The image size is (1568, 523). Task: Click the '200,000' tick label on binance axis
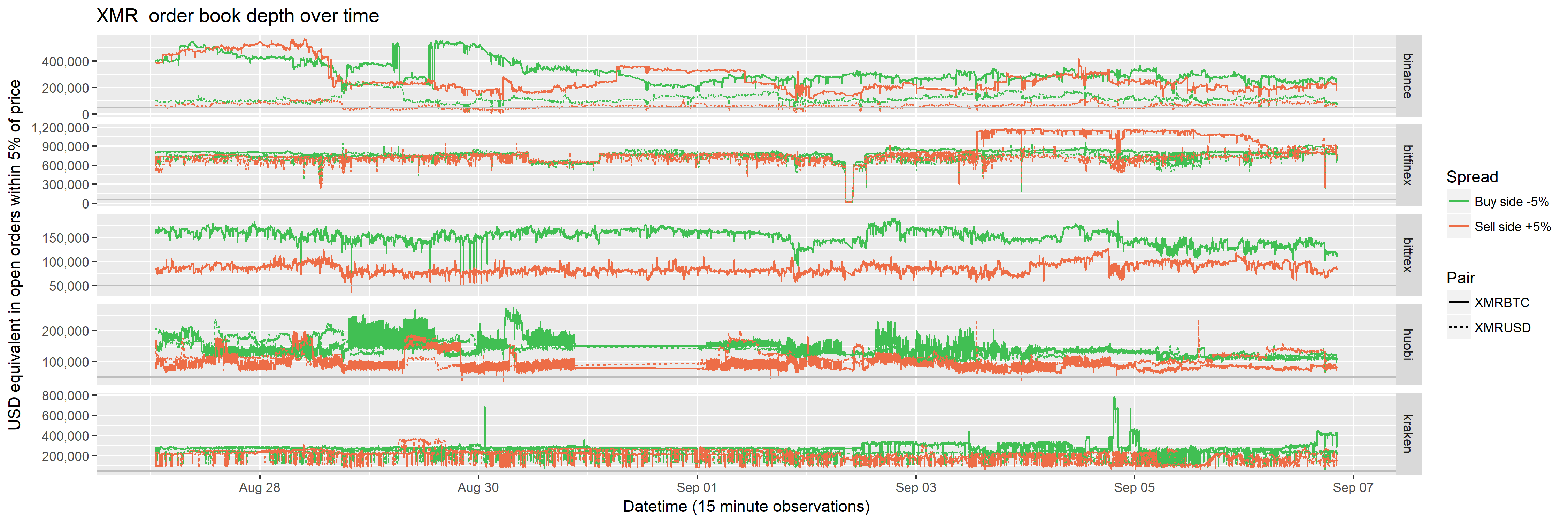click(x=65, y=88)
